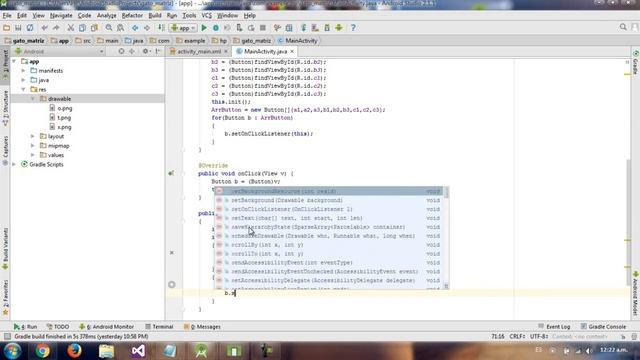Expand the values folder
The width and height of the screenshot is (640, 360).
[x=33, y=155]
